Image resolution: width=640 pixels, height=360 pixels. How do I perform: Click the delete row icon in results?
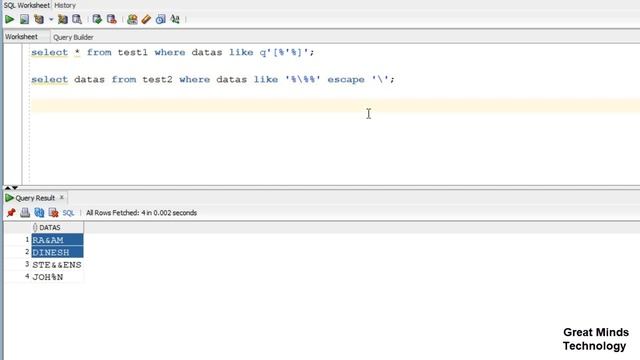tap(53, 213)
